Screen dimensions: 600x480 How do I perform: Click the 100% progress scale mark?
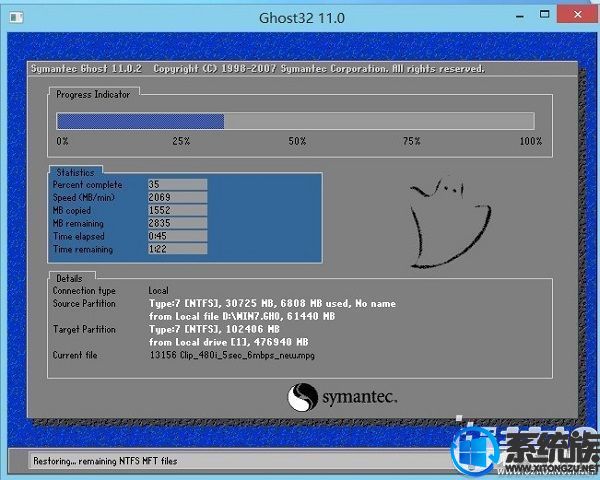tap(531, 141)
